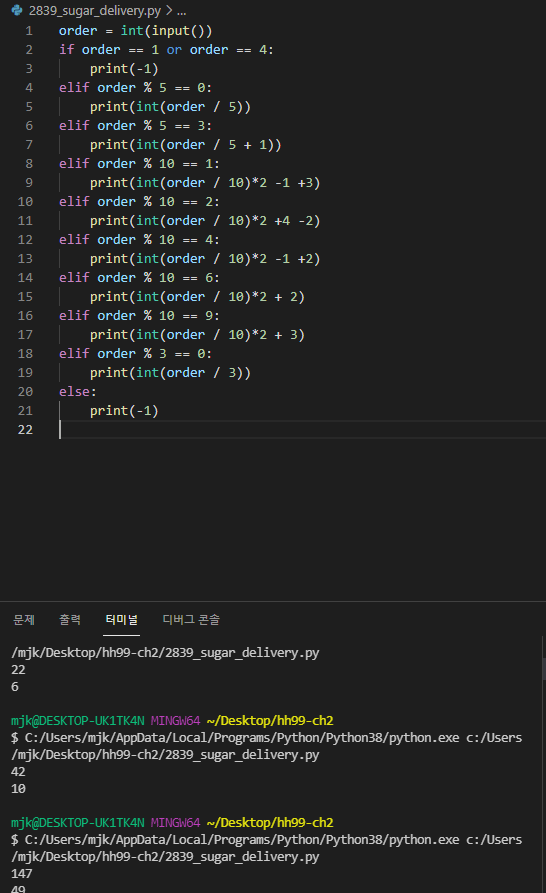The height and width of the screenshot is (893, 546).
Task: Click 'print(int(order / 10)*2 +4 -2)' line
Action: 205,221
